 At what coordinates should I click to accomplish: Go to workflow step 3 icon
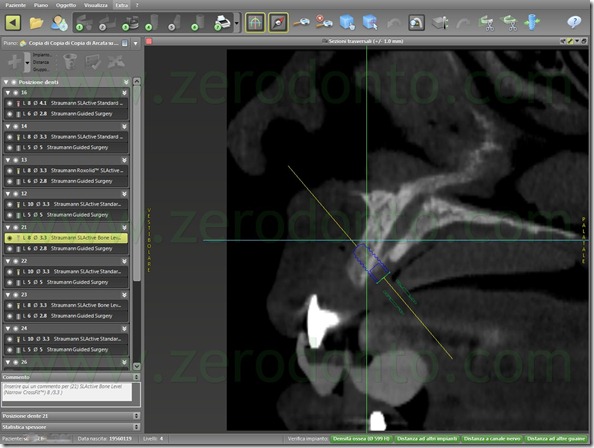(130, 23)
